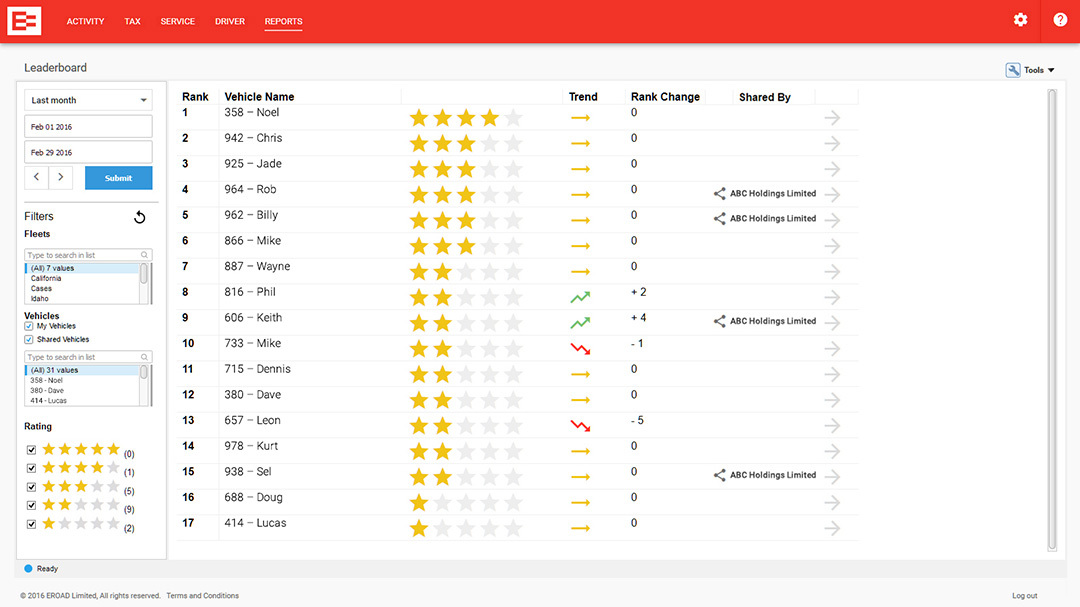Expand the Tools dropdown menu

coord(1030,70)
